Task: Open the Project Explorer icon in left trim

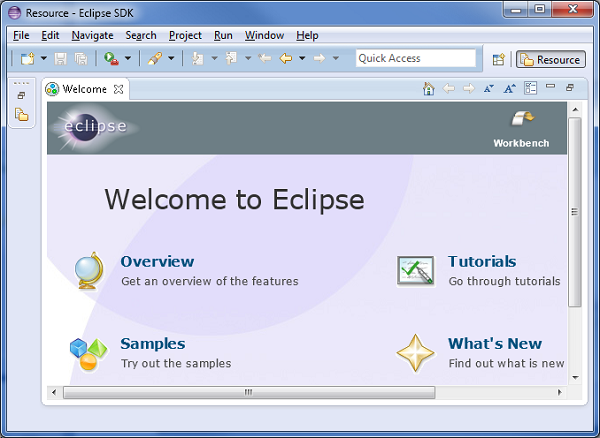Action: click(21, 115)
